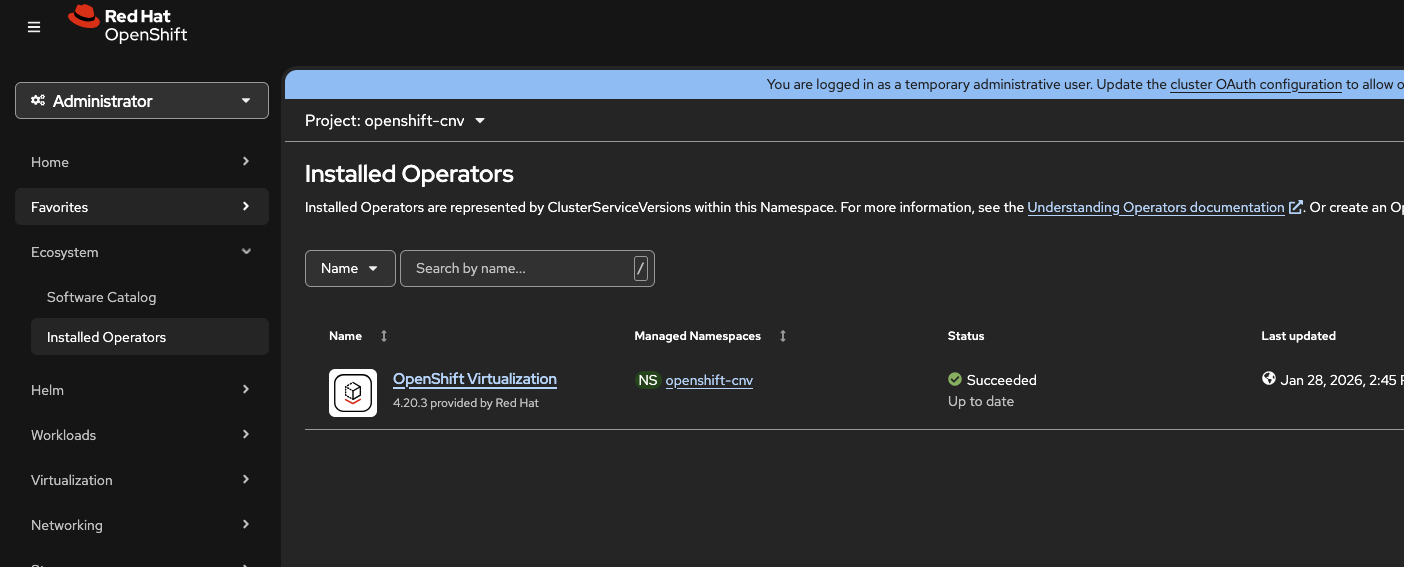Image resolution: width=1404 pixels, height=567 pixels.
Task: Focus the Search by name field
Action: click(x=527, y=268)
